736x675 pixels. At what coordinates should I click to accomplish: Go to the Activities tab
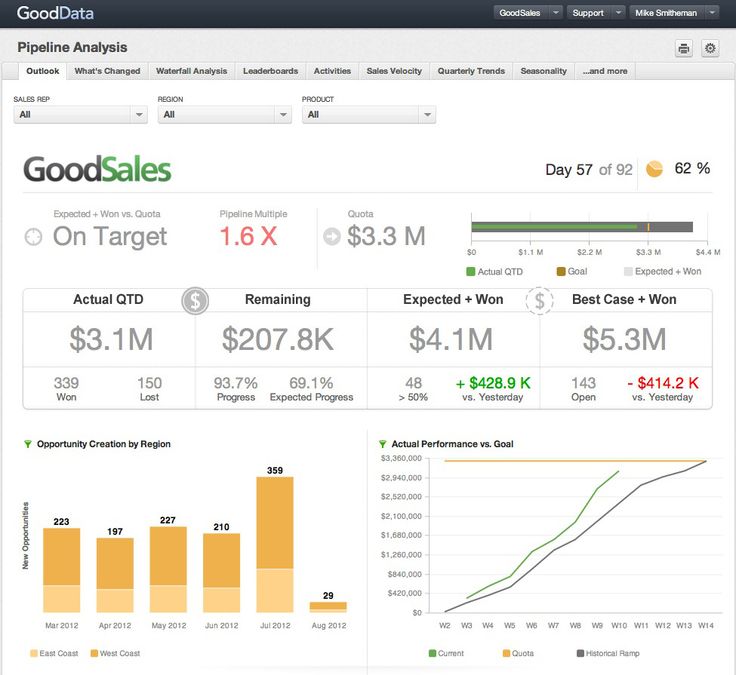tap(332, 71)
